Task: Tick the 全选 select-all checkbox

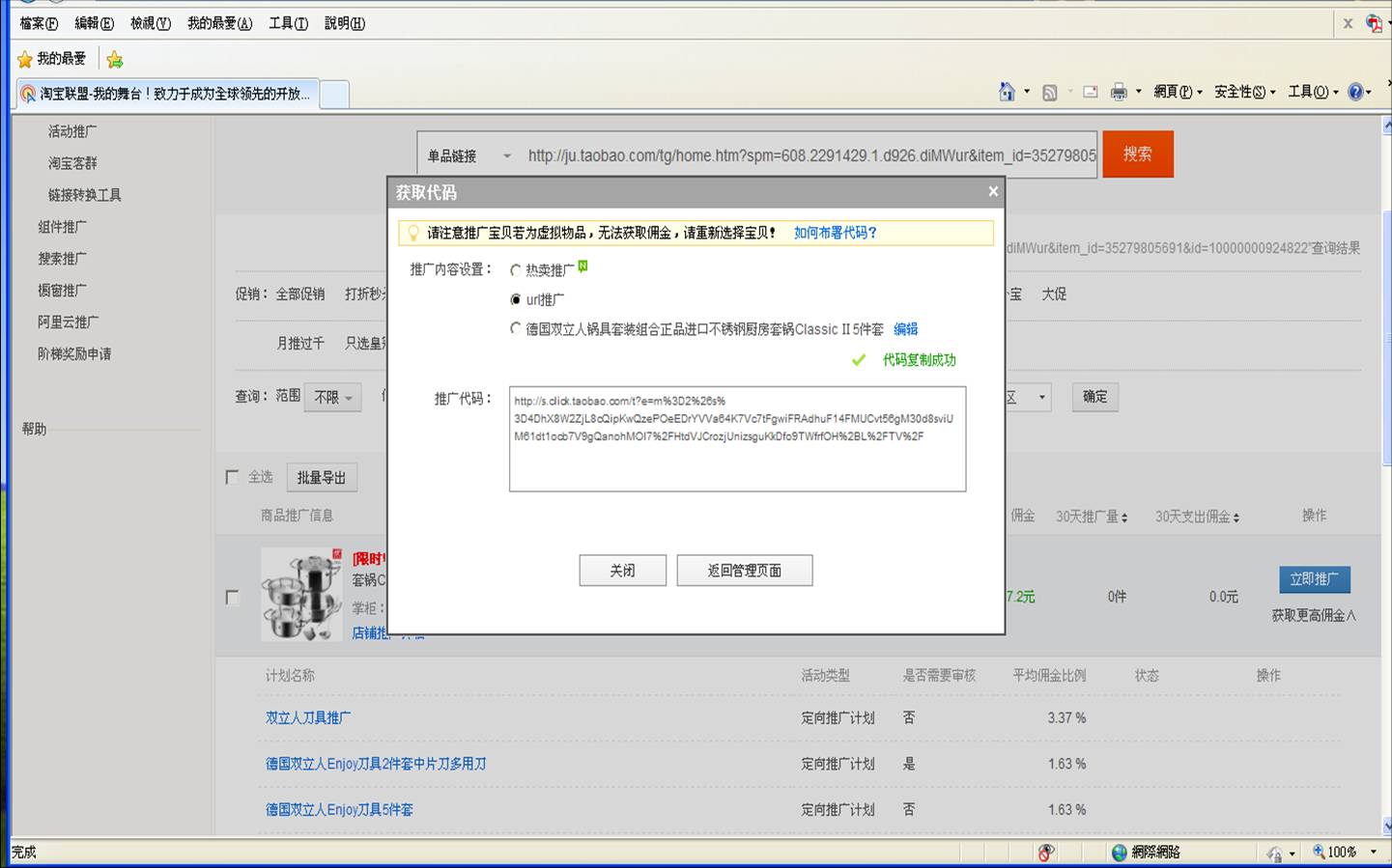Action: 232,477
